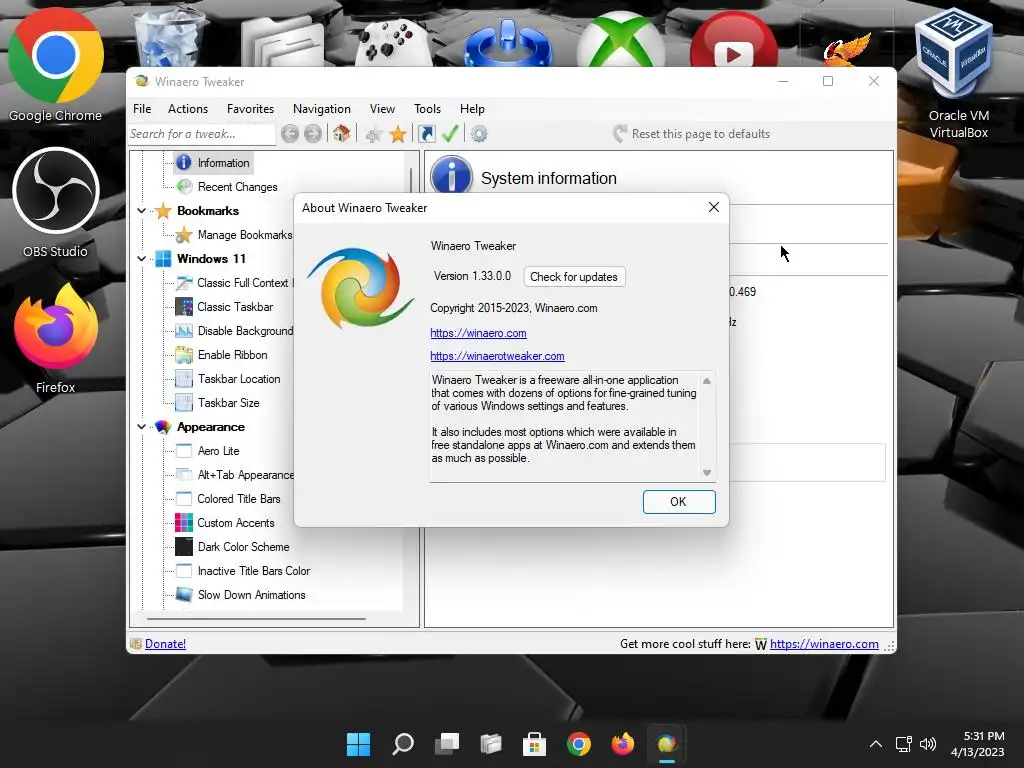Show hidden system tray icons chevron
Screen dimensions: 1024x768
point(876,744)
